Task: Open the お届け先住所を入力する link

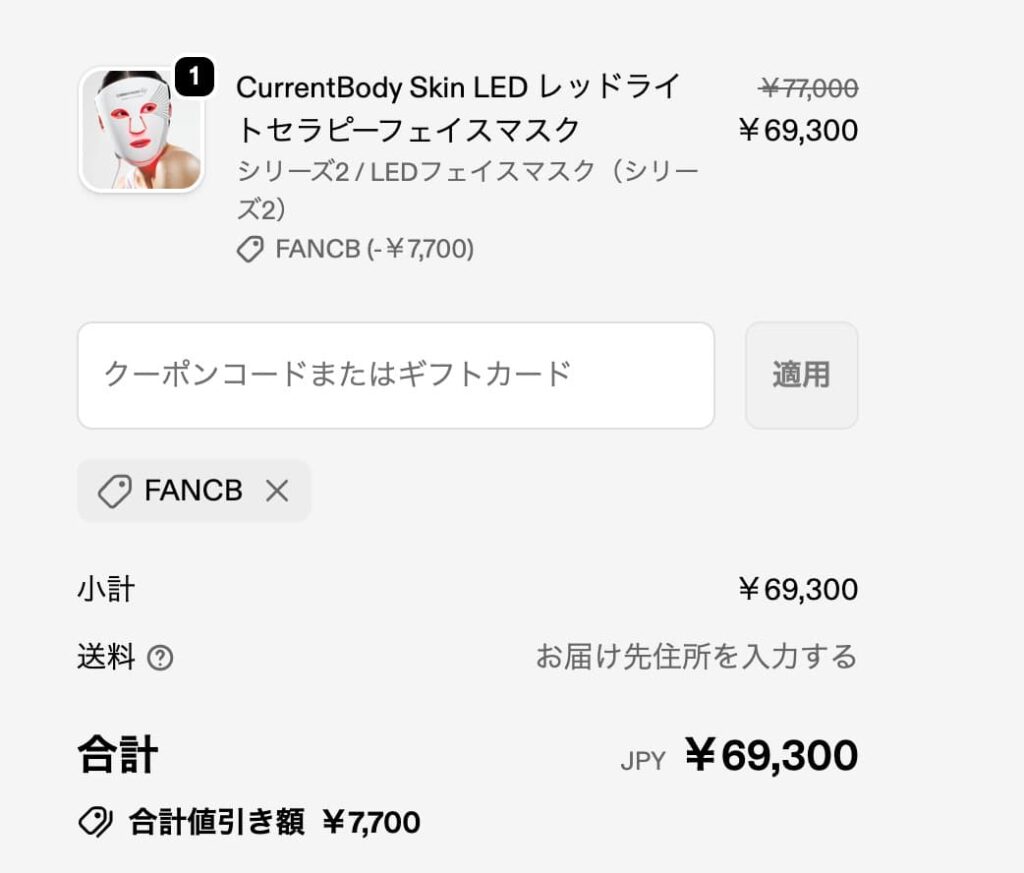Action: [x=698, y=657]
